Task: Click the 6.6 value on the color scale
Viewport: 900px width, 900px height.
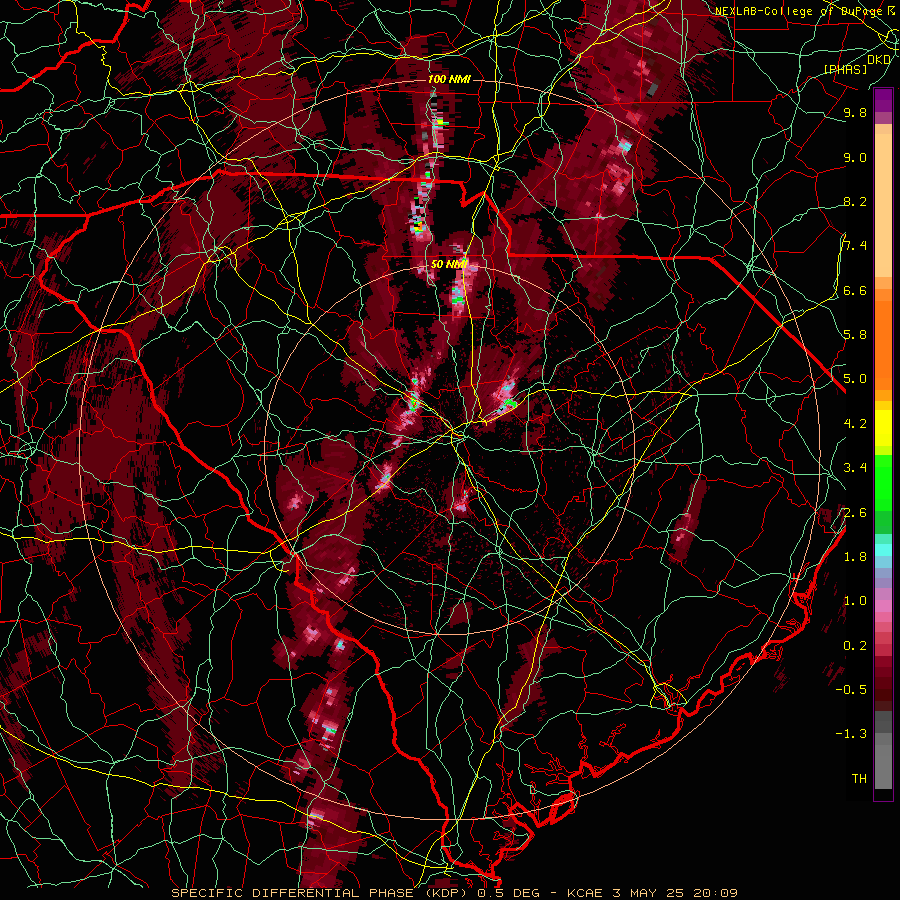Action: coord(855,290)
